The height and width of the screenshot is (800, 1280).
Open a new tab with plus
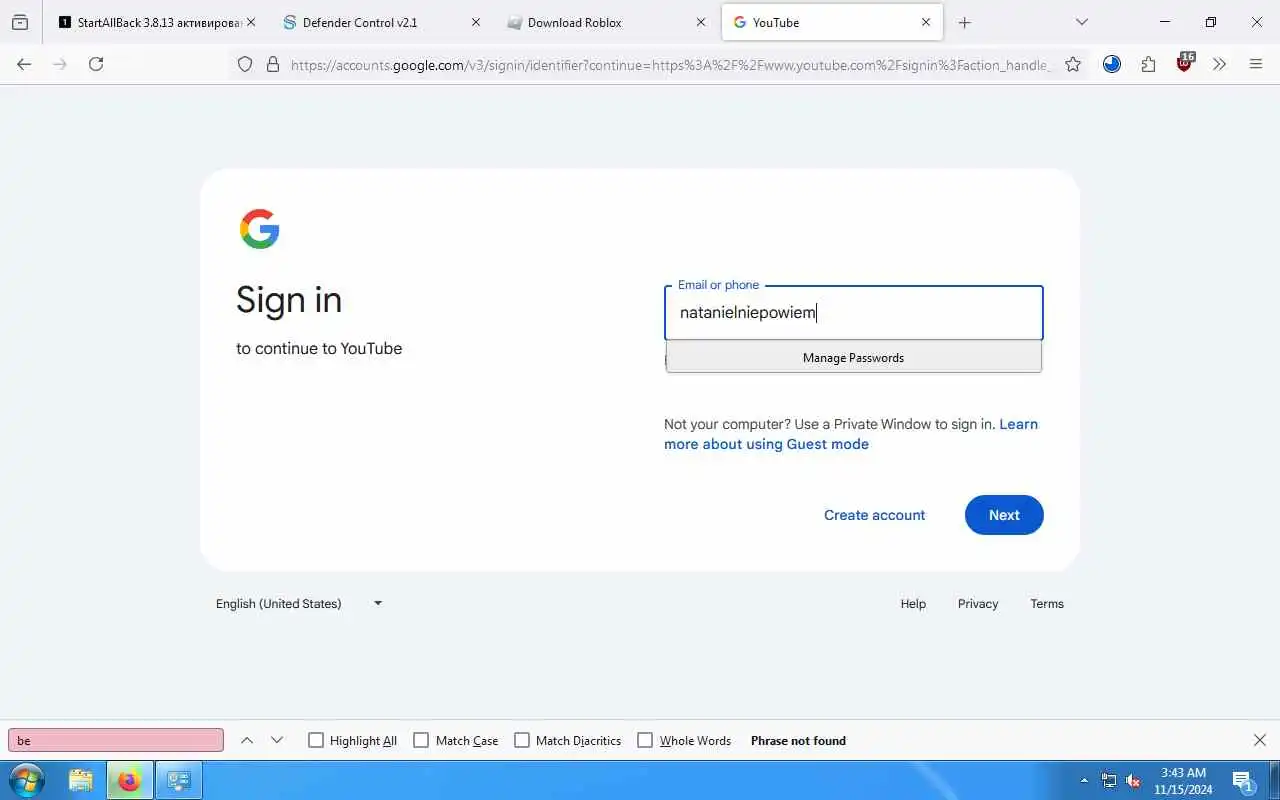click(965, 22)
